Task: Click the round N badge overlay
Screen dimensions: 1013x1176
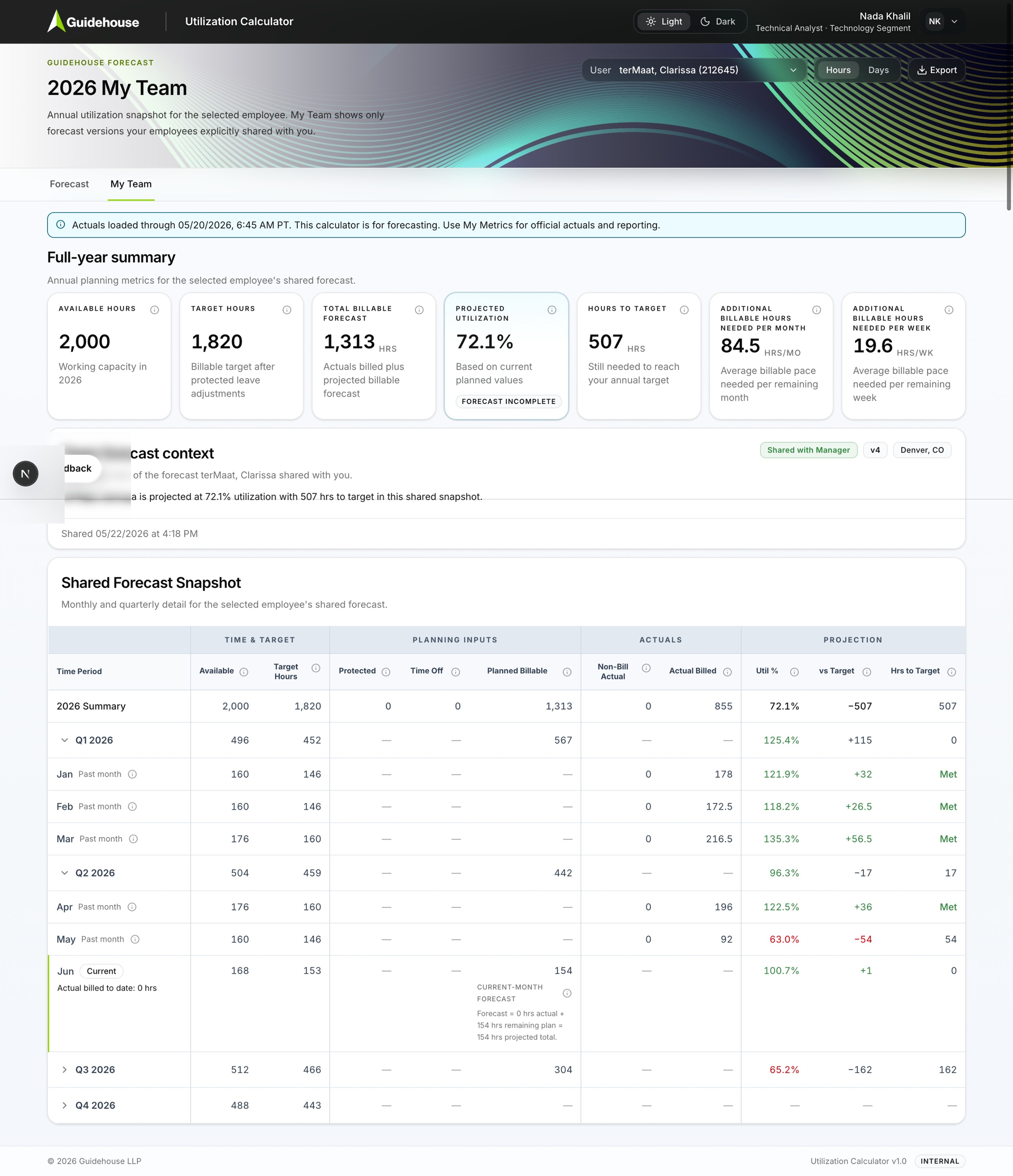Action: tap(26, 473)
